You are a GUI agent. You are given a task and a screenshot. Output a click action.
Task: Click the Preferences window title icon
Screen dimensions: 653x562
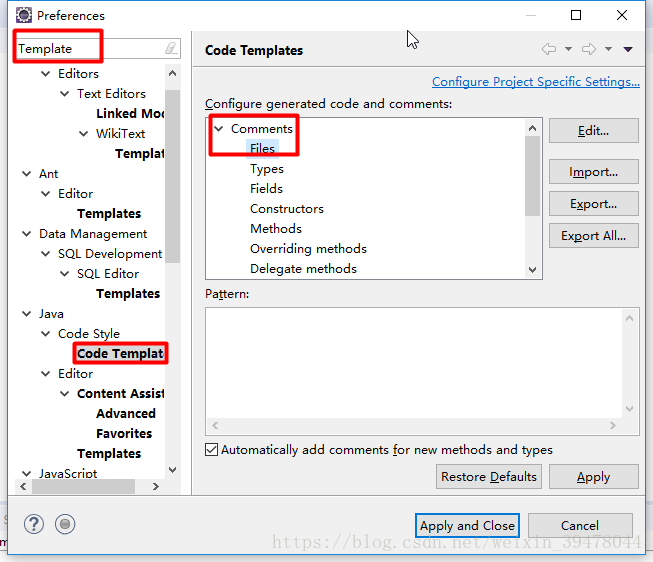click(x=24, y=15)
